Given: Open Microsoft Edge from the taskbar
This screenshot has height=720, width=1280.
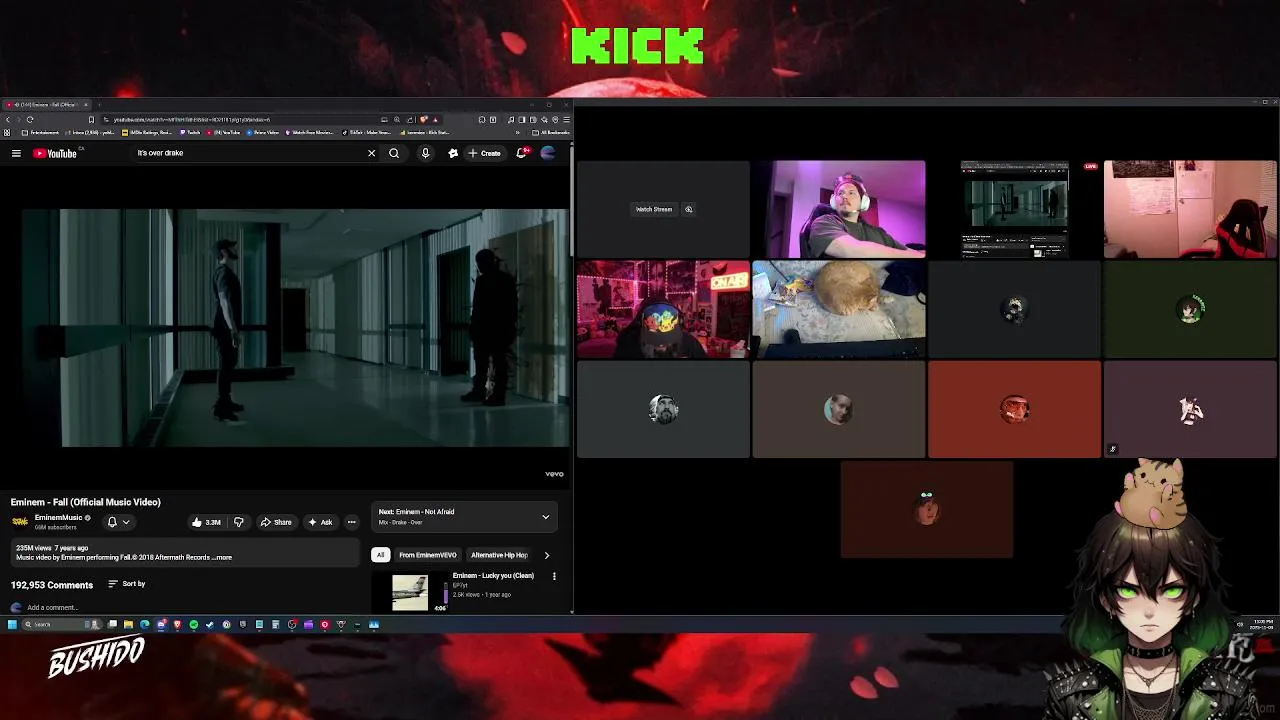Looking at the screenshot, I should [145, 624].
